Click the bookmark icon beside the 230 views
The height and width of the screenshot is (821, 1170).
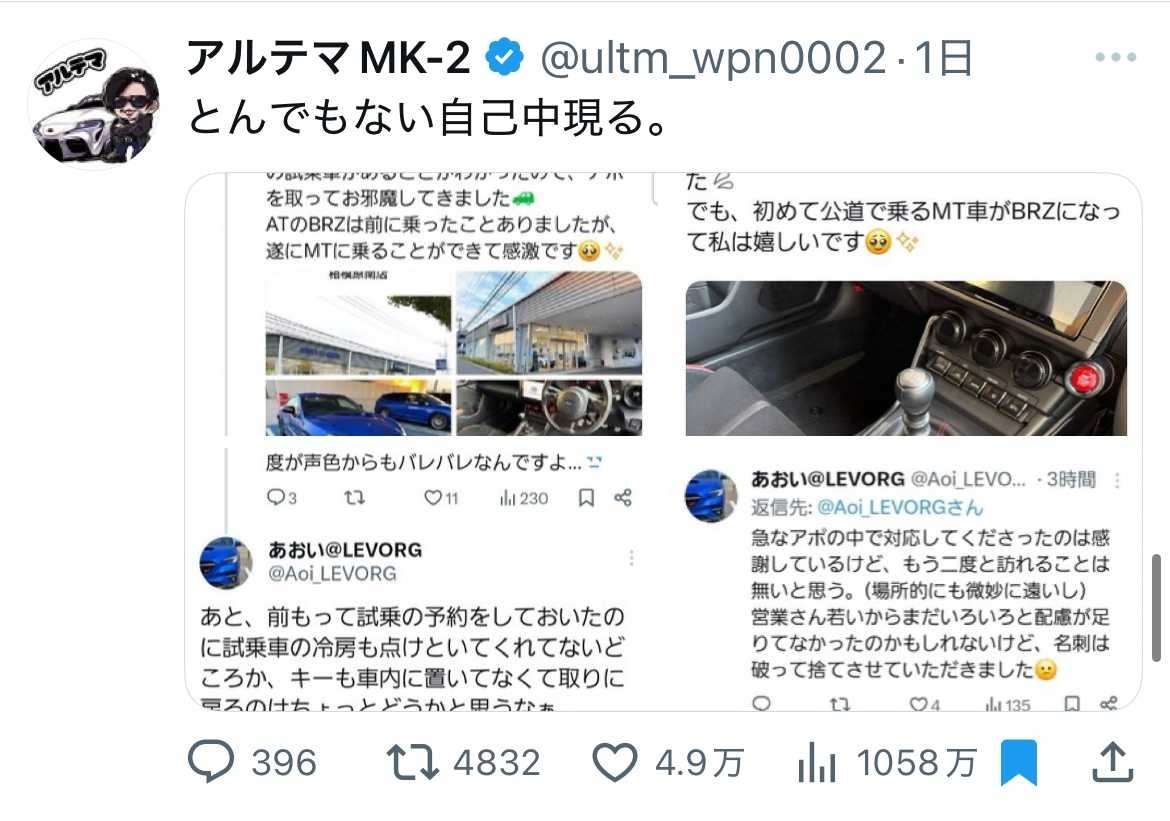click(x=586, y=497)
